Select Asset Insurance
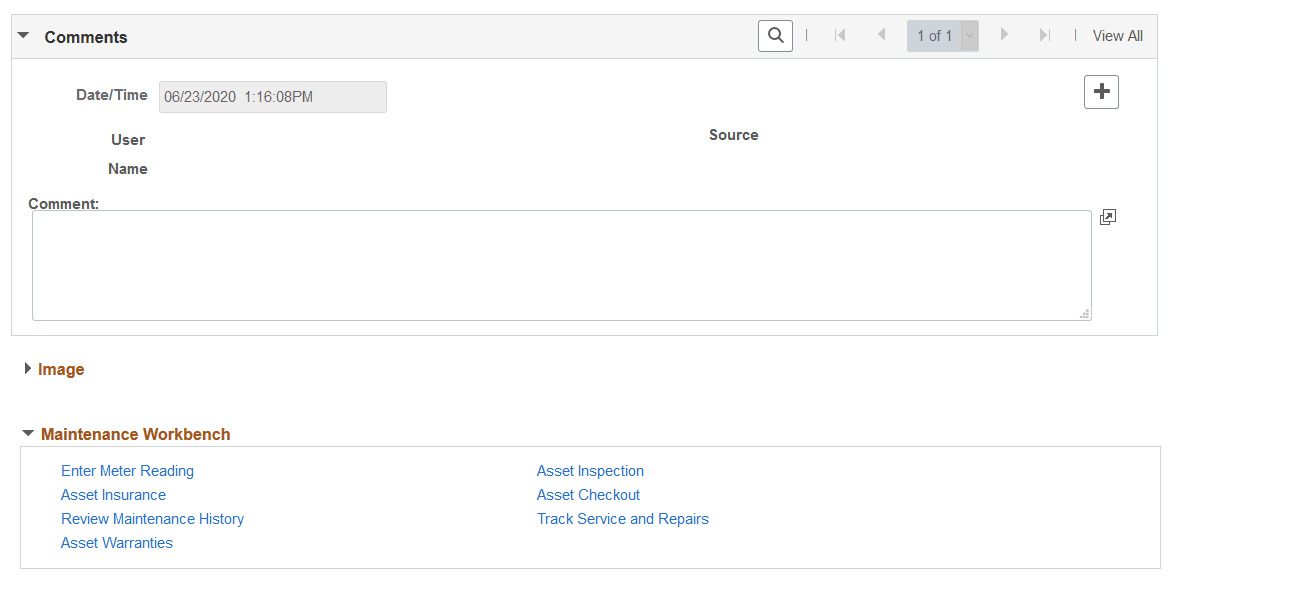The height and width of the screenshot is (601, 1301). [113, 494]
